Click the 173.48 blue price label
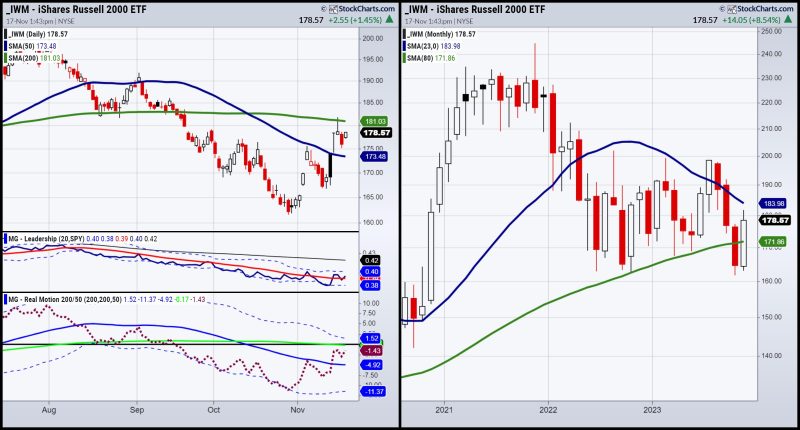This screenshot has height=430, width=800. (375, 157)
